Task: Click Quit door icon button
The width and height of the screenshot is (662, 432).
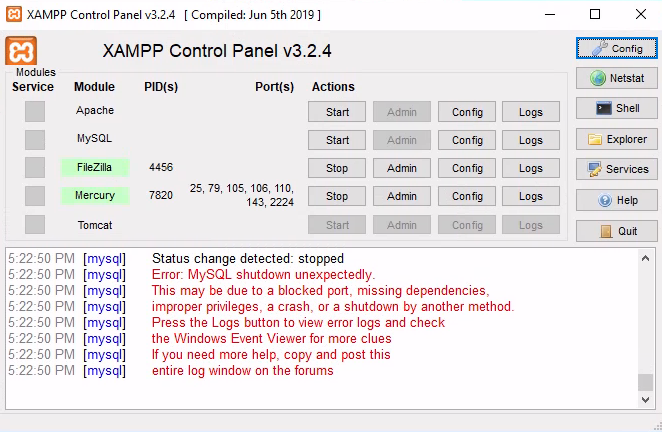Action: tap(616, 231)
